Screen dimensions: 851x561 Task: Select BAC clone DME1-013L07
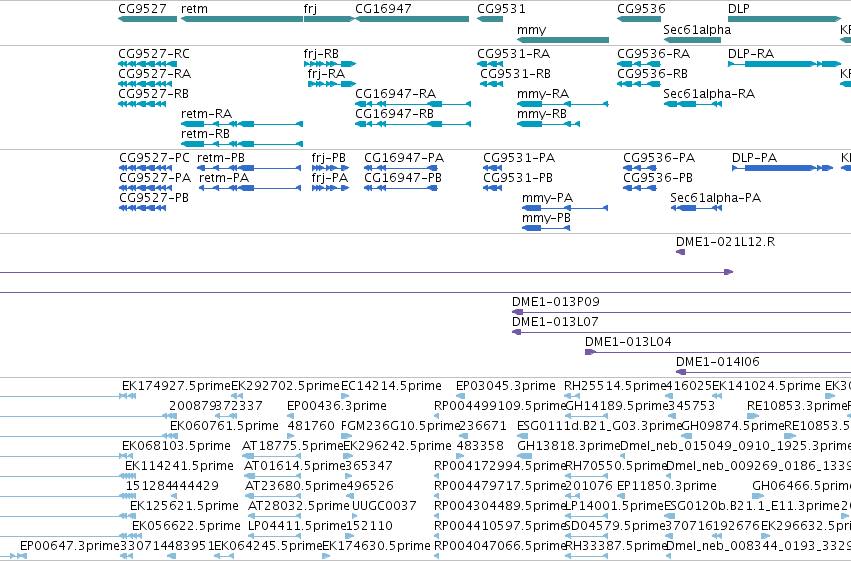(555, 322)
